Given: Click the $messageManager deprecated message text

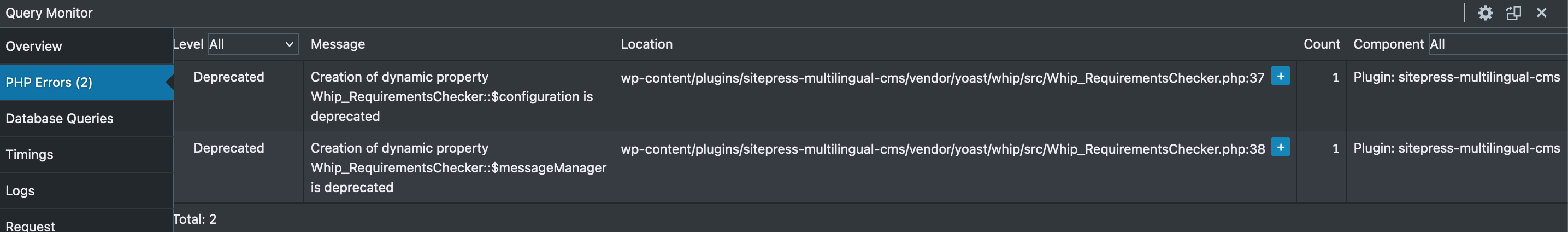Looking at the screenshot, I should (x=458, y=167).
